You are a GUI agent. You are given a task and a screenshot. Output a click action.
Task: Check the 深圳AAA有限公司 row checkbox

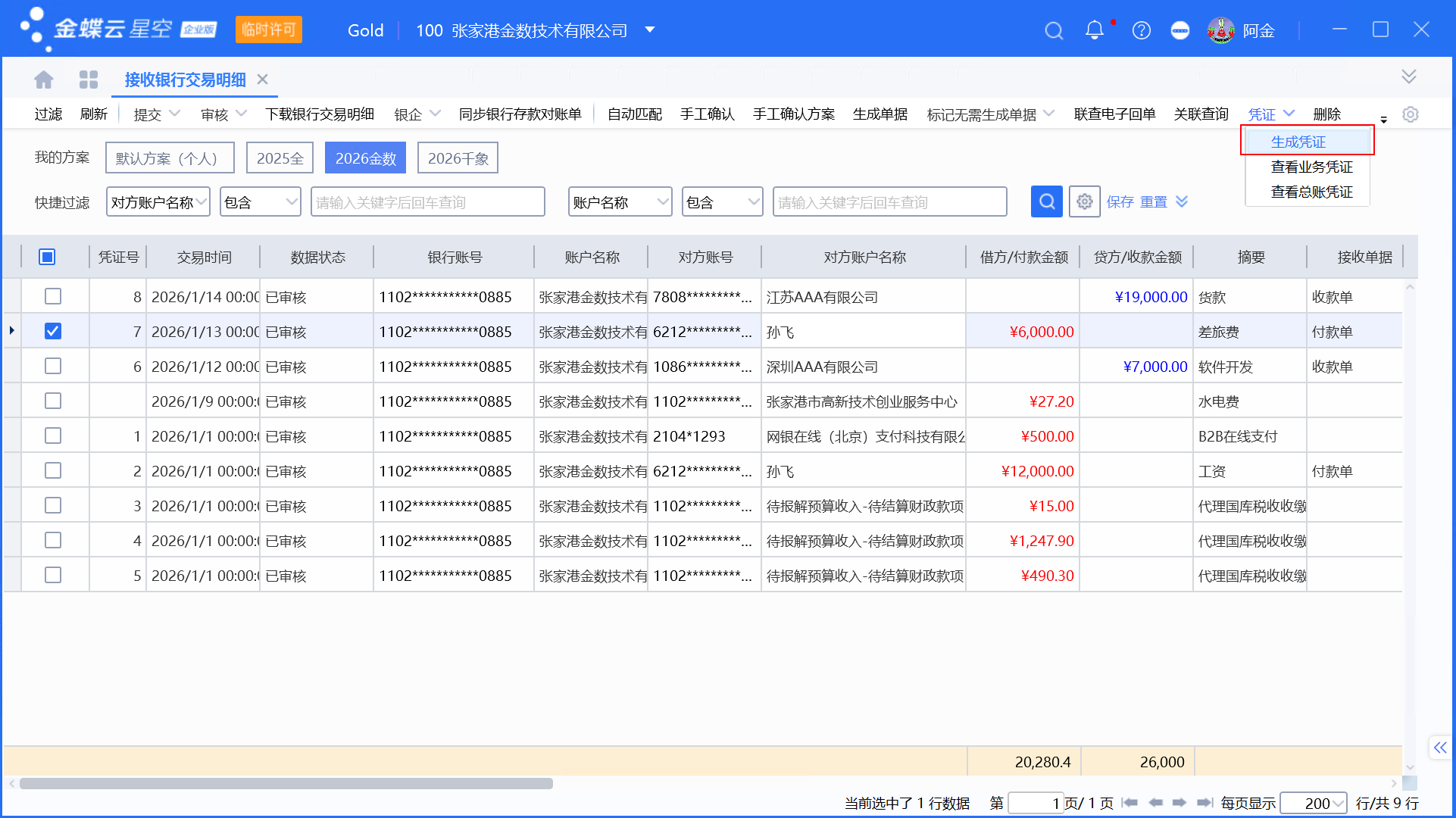pyautogui.click(x=53, y=366)
